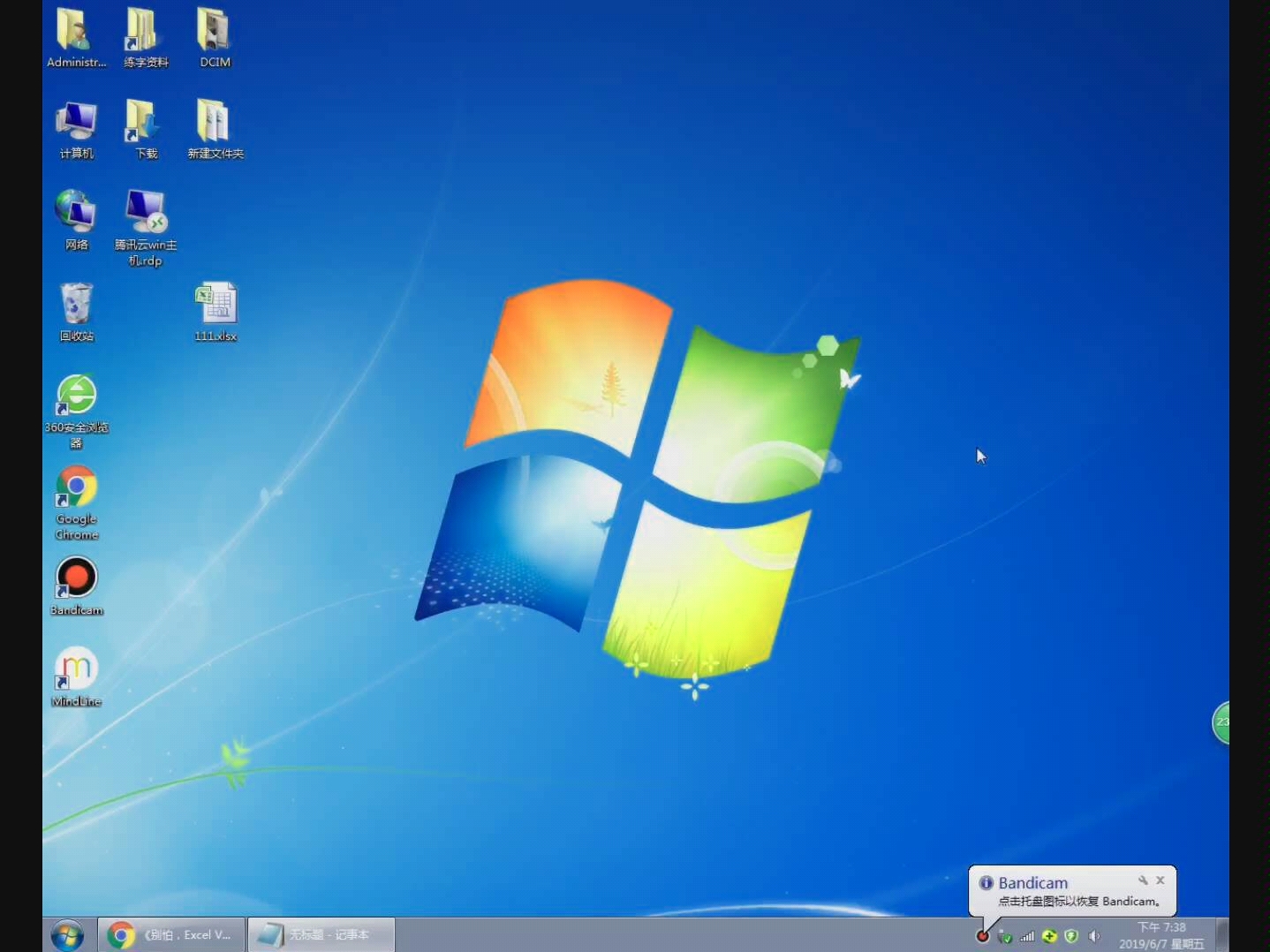Select the 练字资料 folder shortcut
The width and height of the screenshot is (1270, 952).
[x=146, y=37]
